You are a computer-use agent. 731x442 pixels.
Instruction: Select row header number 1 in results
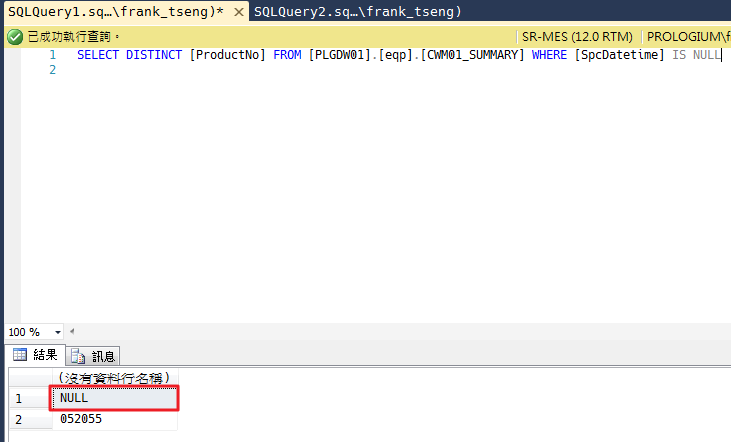click(16, 398)
